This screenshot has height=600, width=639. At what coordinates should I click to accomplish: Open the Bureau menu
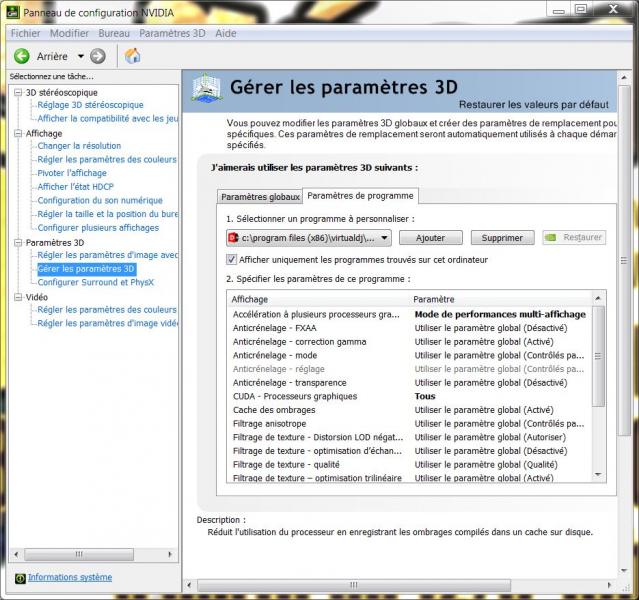coord(114,33)
